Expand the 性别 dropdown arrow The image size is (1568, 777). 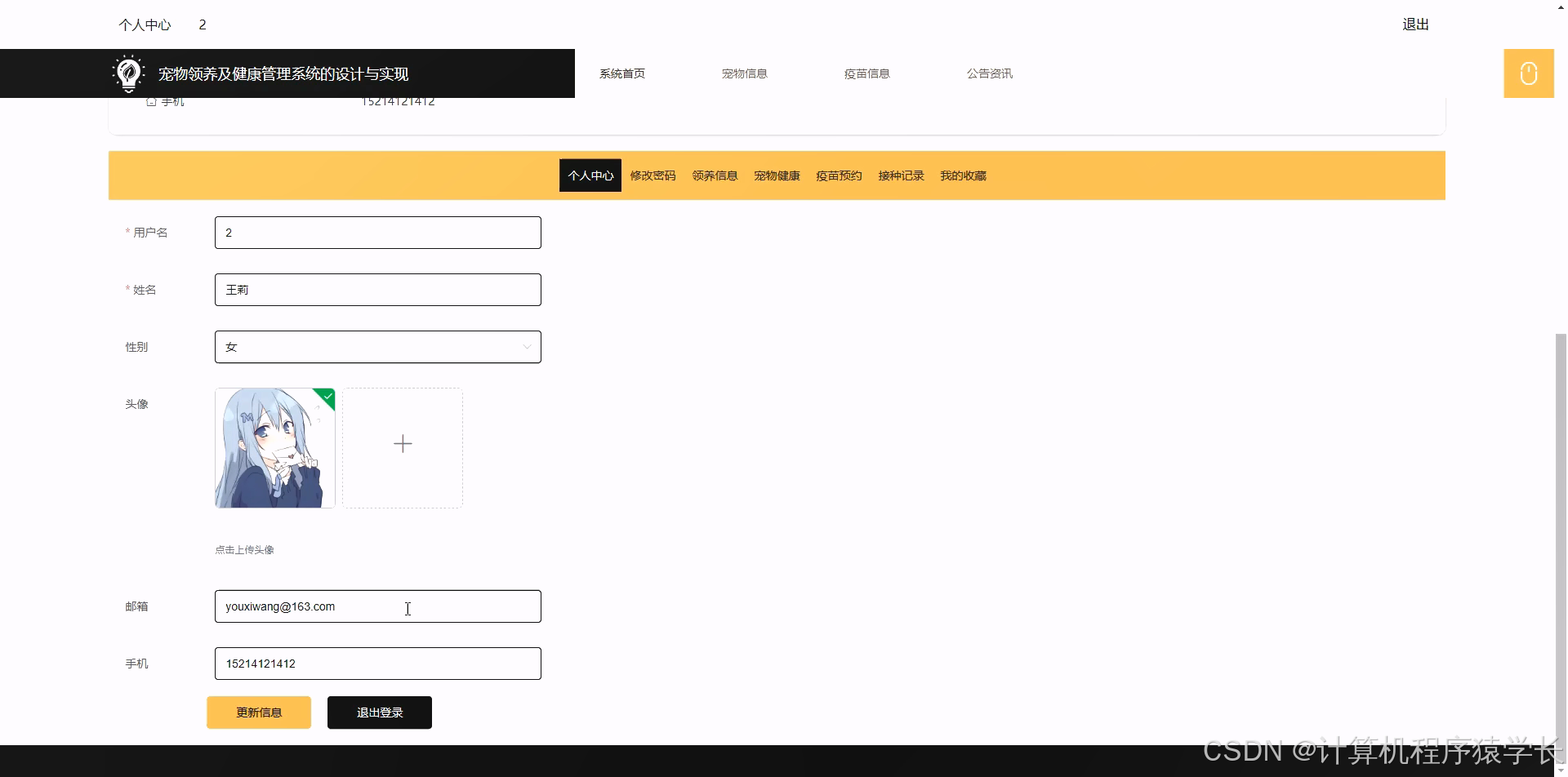coord(527,347)
